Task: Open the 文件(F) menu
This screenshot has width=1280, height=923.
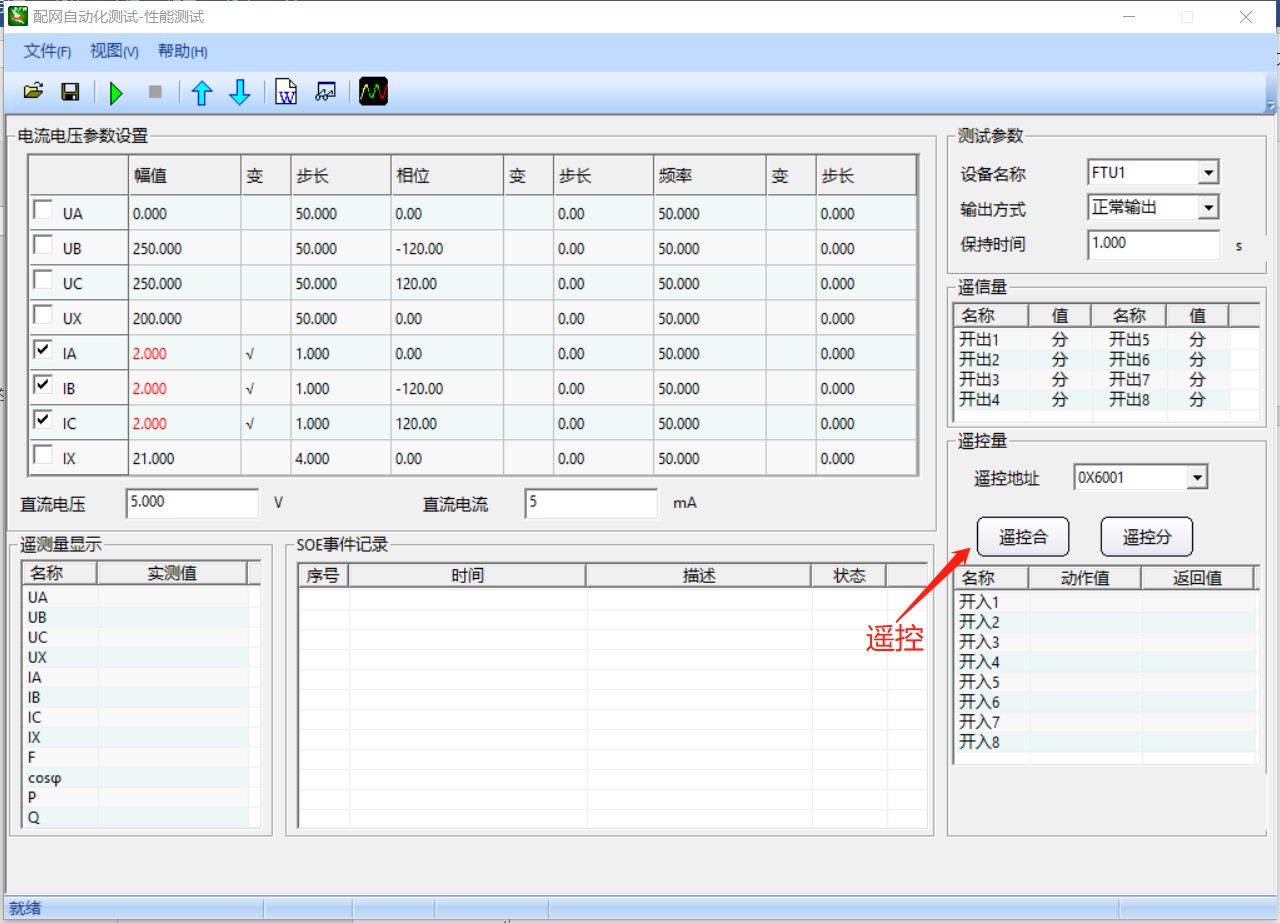Action: click(x=47, y=51)
